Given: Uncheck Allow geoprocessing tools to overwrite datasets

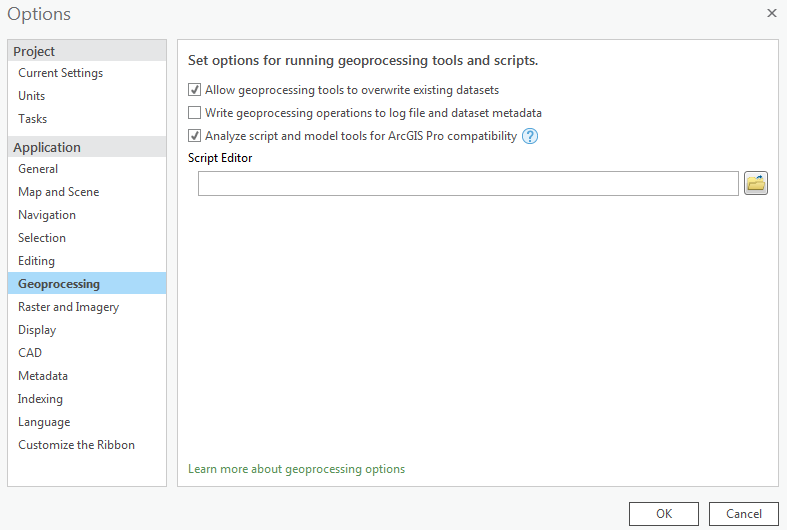Looking at the screenshot, I should click(195, 90).
